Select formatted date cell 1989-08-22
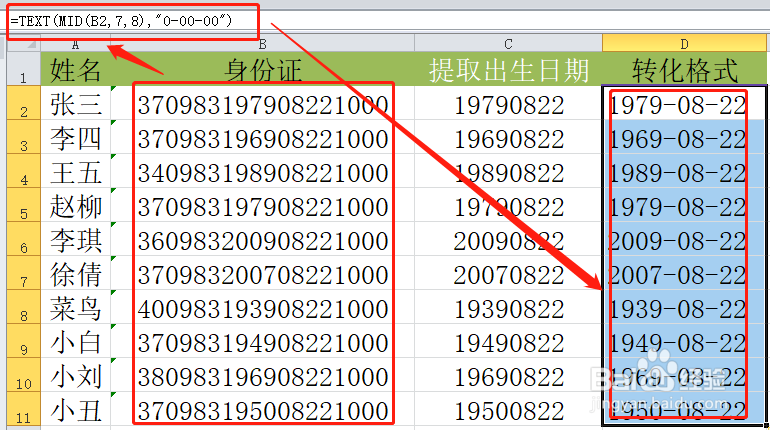The image size is (770, 430). [684, 171]
